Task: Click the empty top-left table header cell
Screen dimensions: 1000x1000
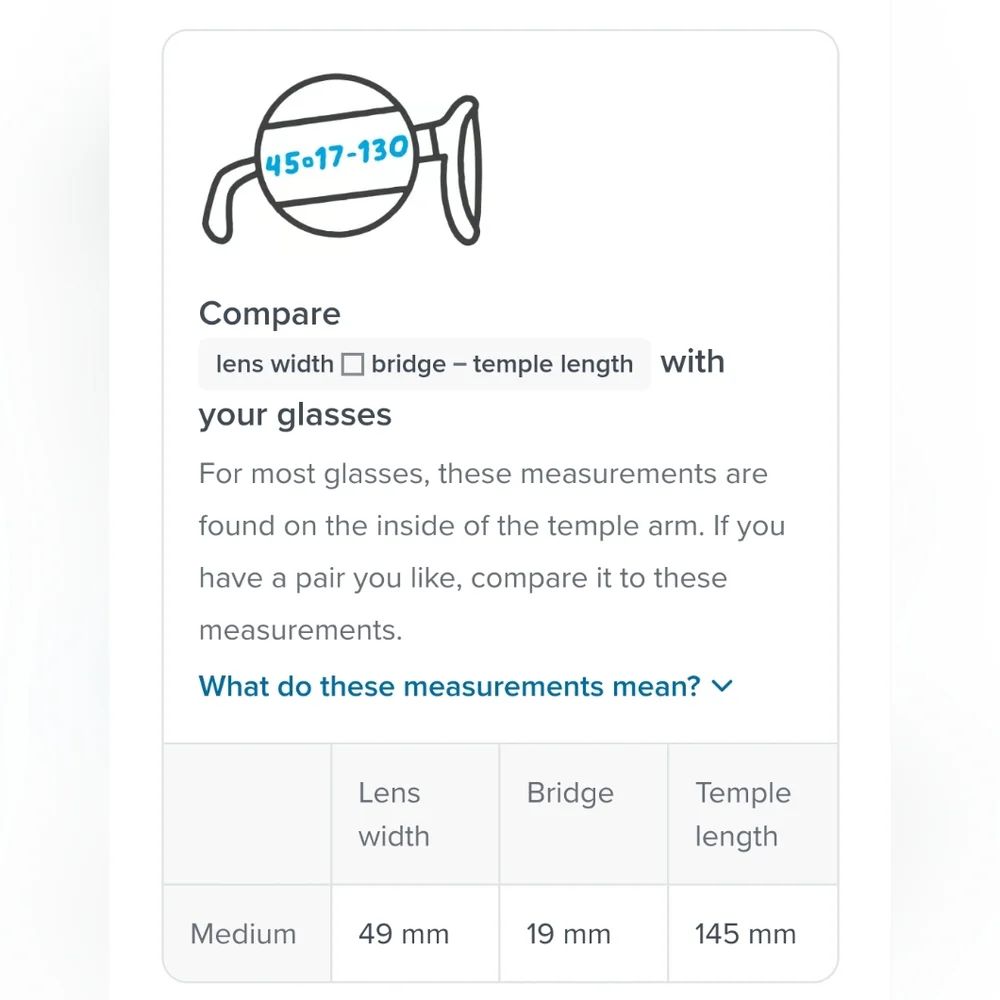Action: point(247,814)
